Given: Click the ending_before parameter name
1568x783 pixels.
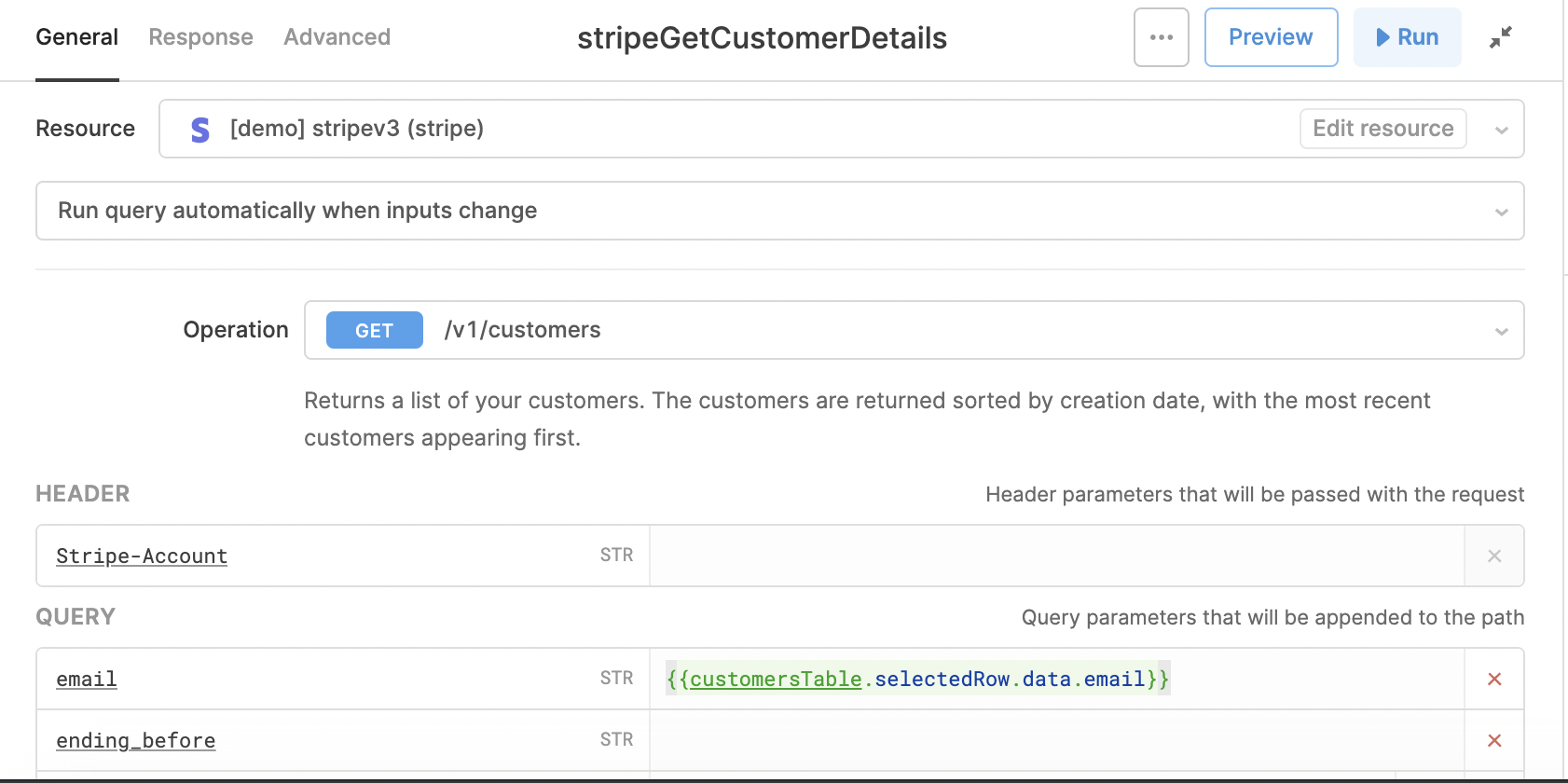Looking at the screenshot, I should point(135,741).
